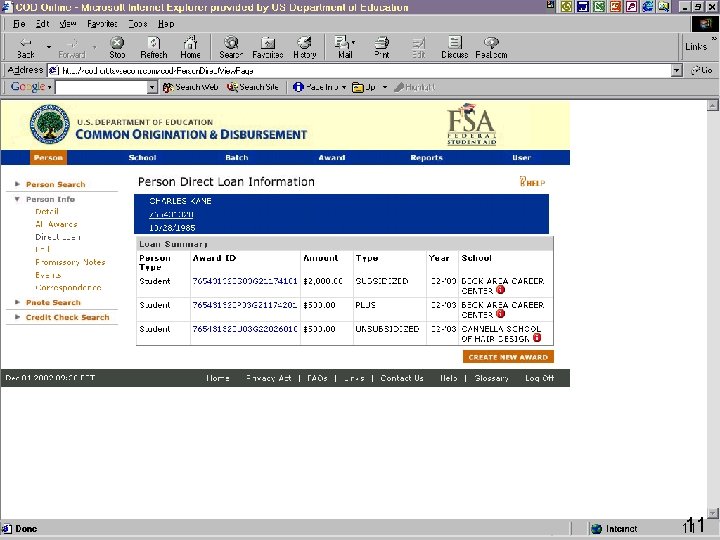Screen dimensions: 720x540
Task: Collapse the Person Info sidebar section
Action: [x=17, y=199]
